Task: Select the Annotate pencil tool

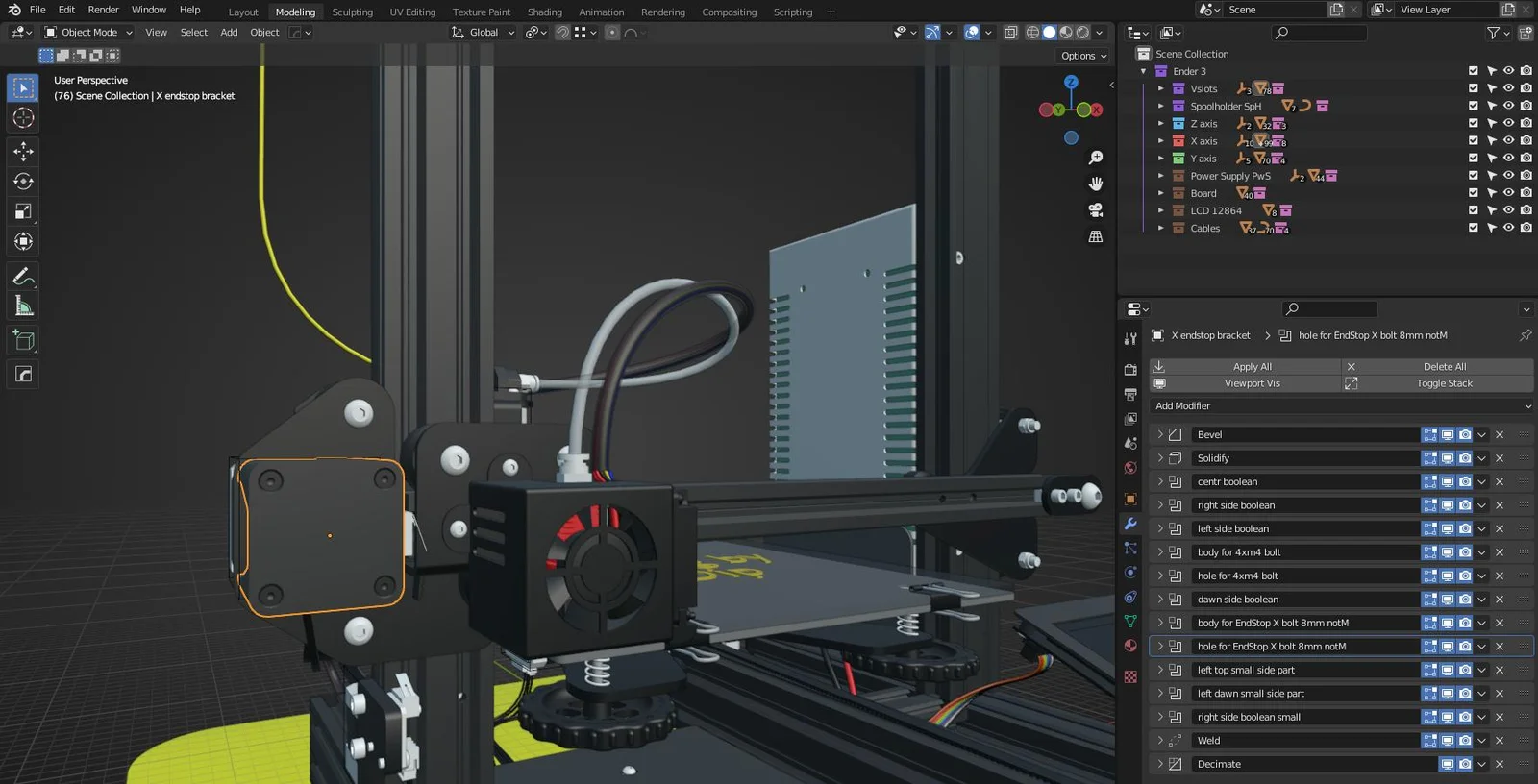Action: coord(23,277)
